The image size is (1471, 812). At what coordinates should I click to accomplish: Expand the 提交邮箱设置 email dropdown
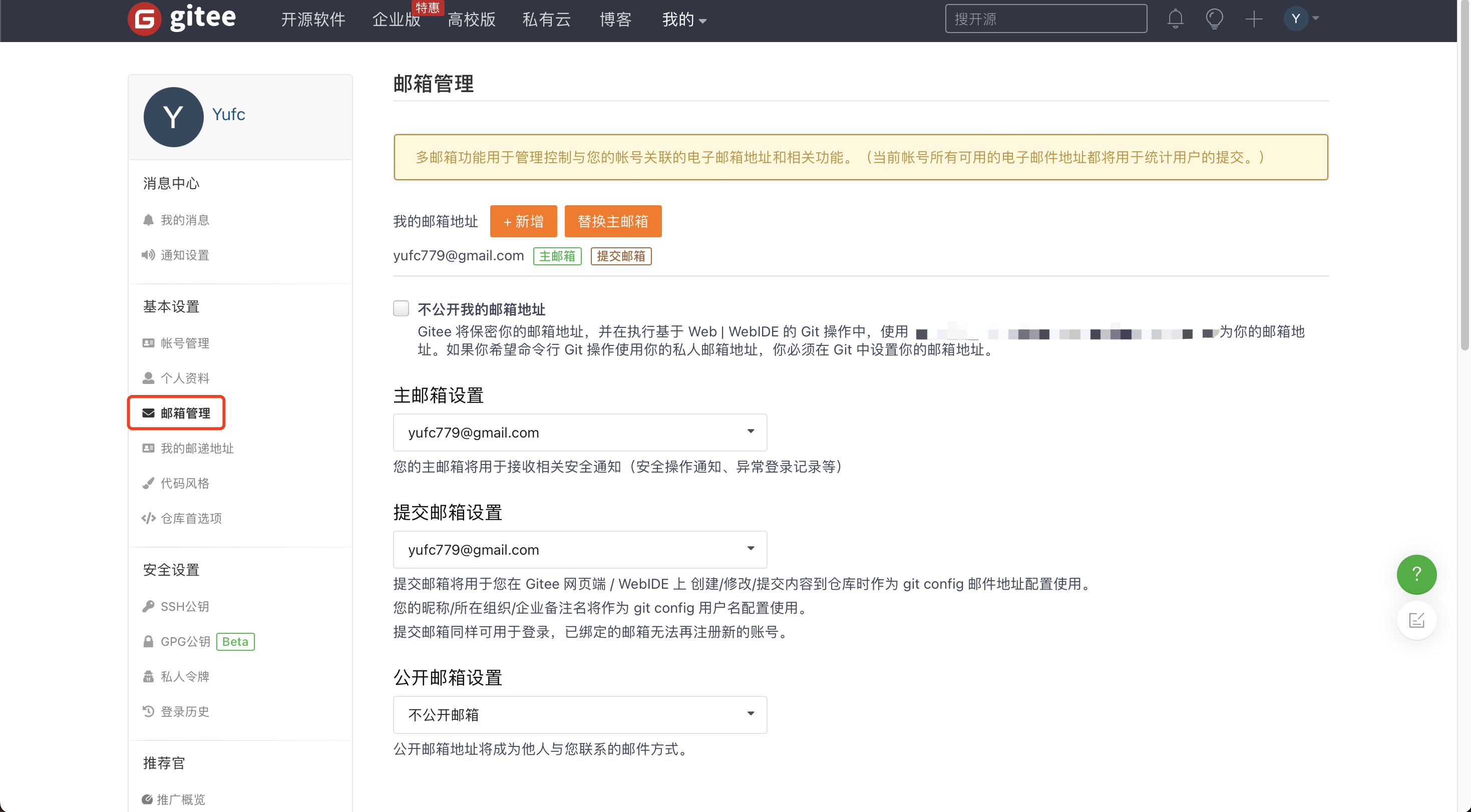click(580, 549)
